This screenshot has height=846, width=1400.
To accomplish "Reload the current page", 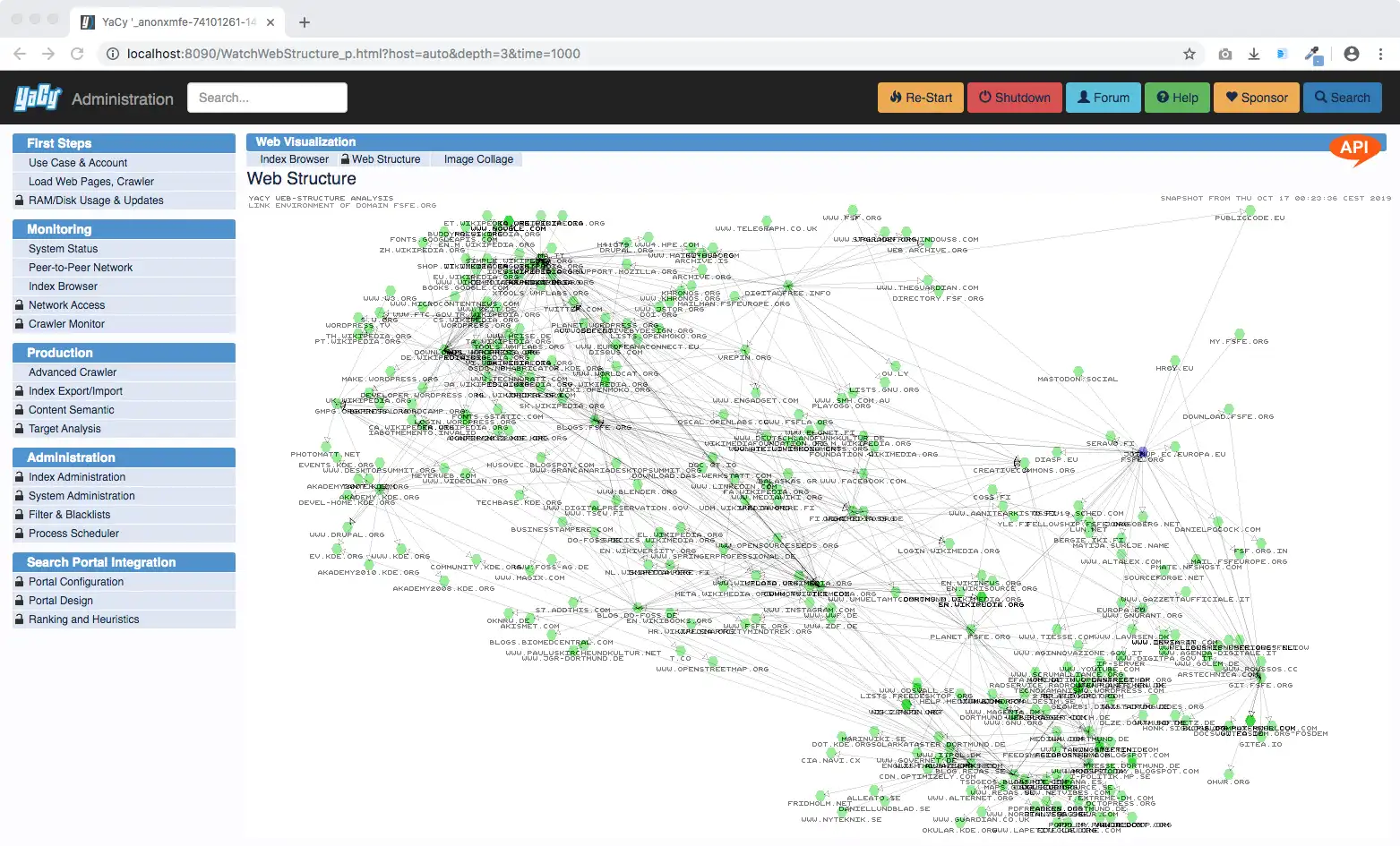I will click(x=77, y=54).
